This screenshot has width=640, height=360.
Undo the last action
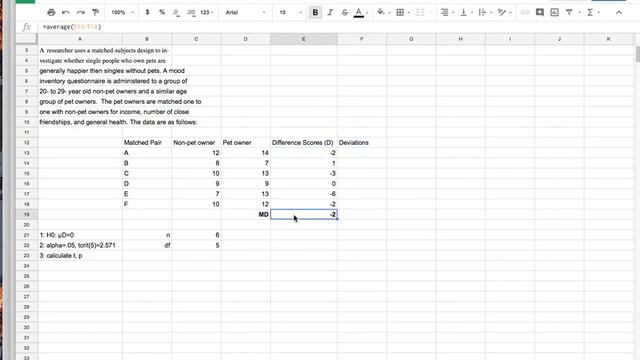point(66,13)
